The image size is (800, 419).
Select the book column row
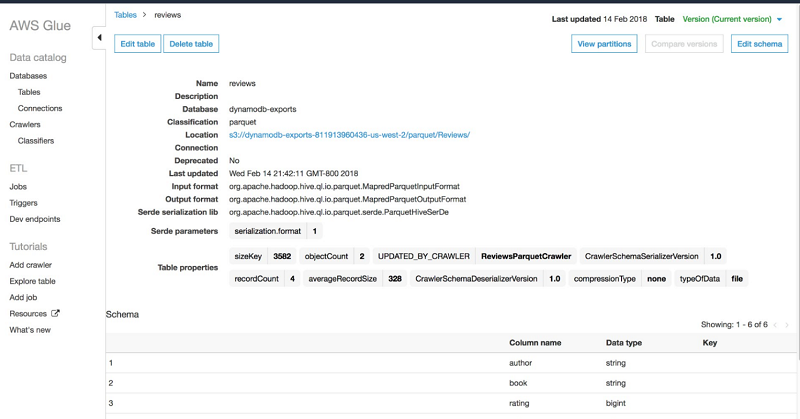(451, 383)
